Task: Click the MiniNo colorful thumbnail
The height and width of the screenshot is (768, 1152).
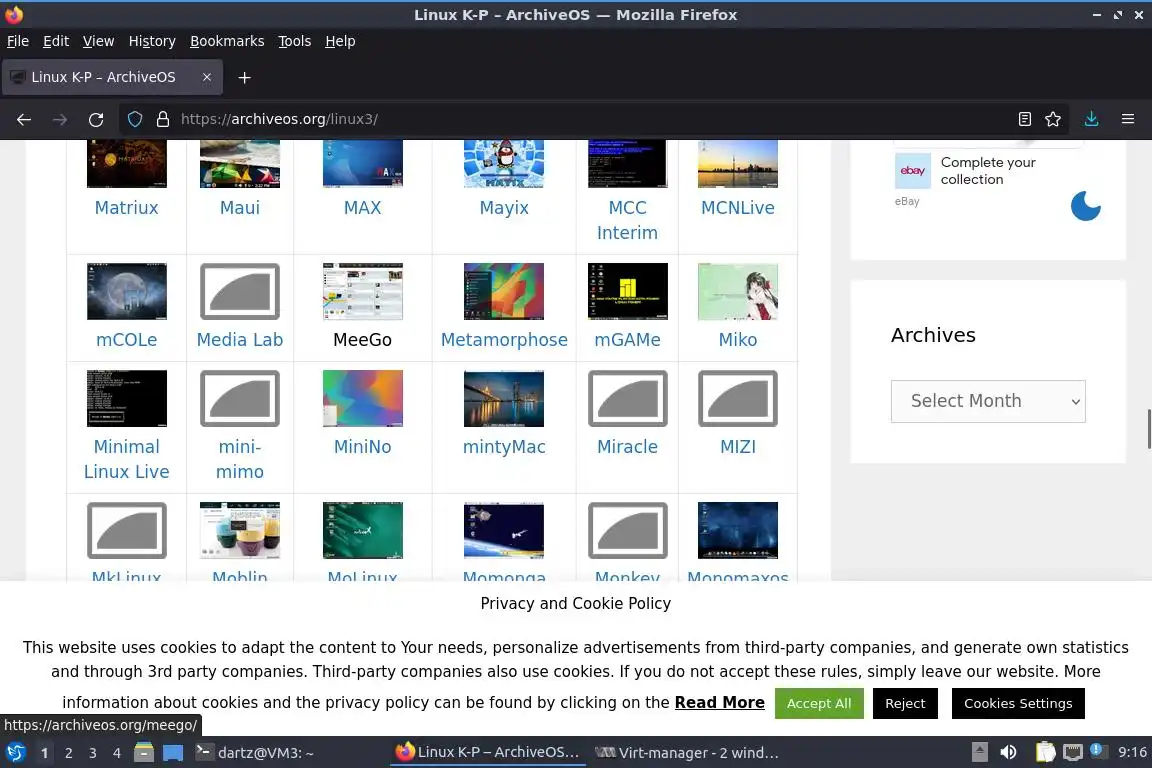Action: click(x=362, y=398)
